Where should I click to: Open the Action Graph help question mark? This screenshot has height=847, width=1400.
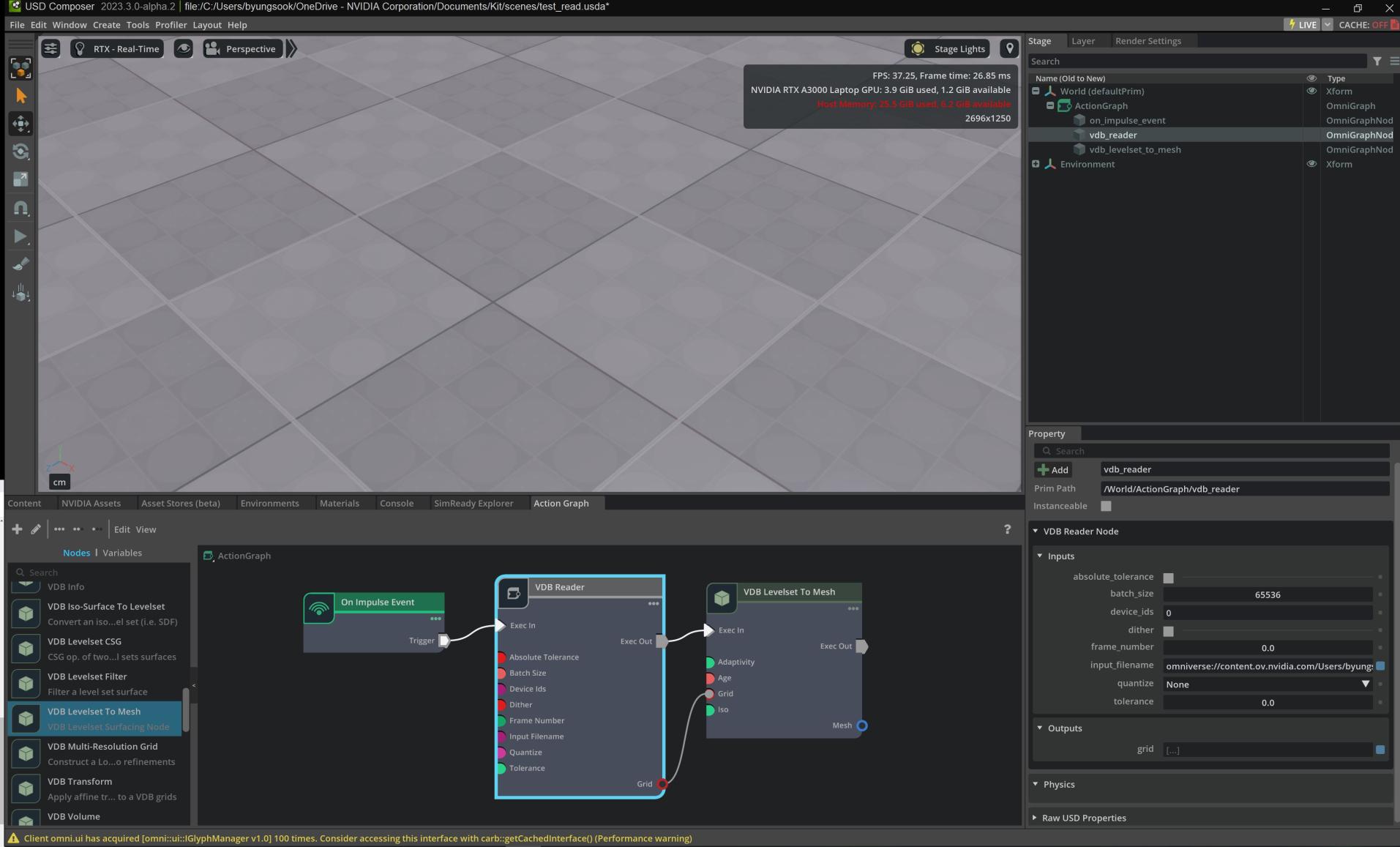[x=1007, y=529]
